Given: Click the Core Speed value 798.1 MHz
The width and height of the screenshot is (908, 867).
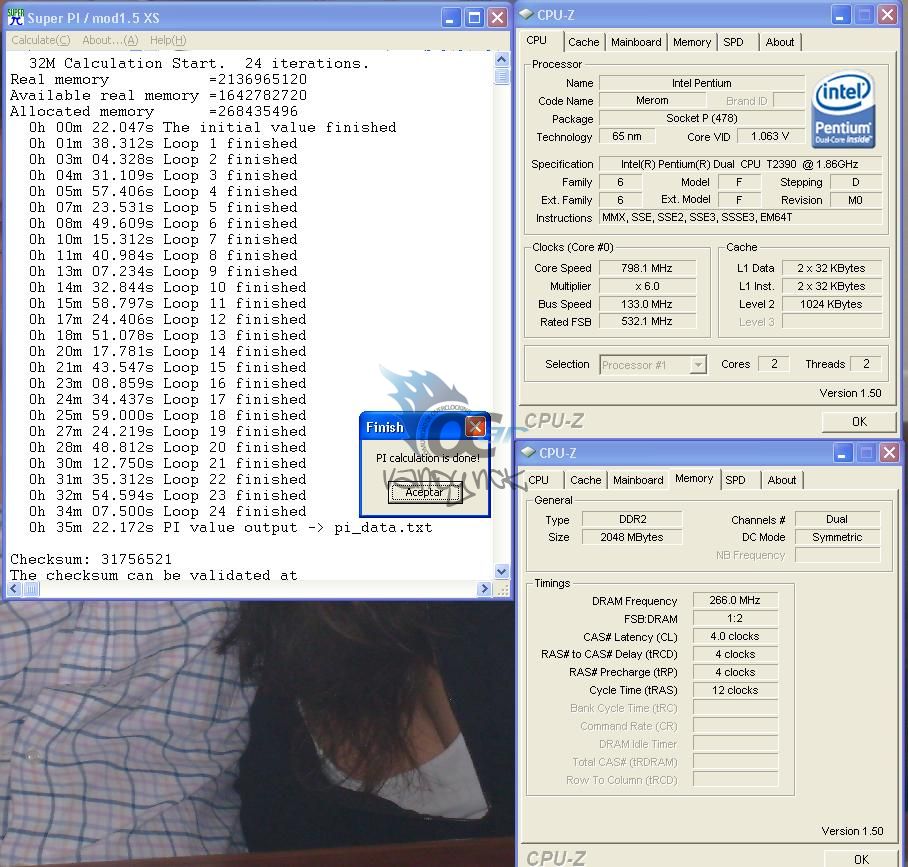Looking at the screenshot, I should (x=647, y=268).
